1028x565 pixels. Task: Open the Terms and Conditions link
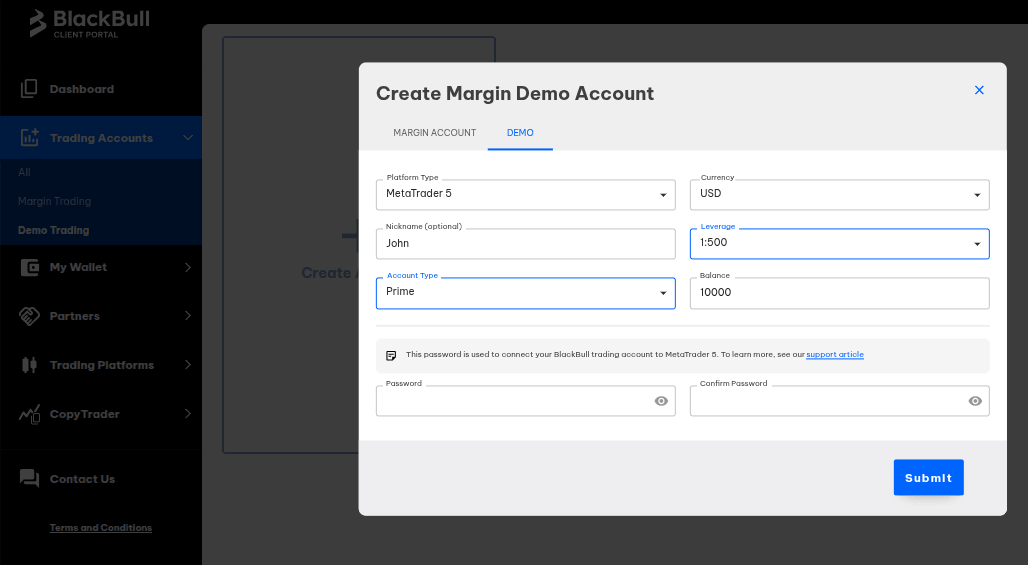[101, 528]
